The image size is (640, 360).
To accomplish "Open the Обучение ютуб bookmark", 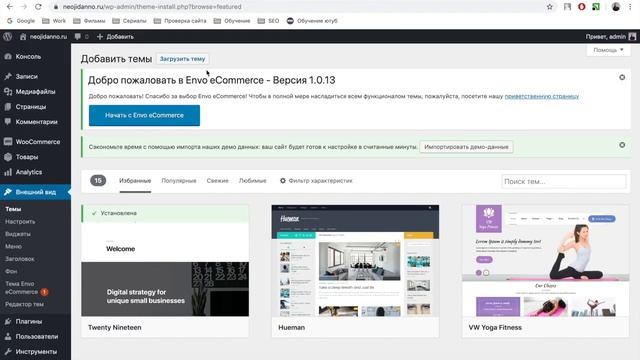I will coord(312,21).
